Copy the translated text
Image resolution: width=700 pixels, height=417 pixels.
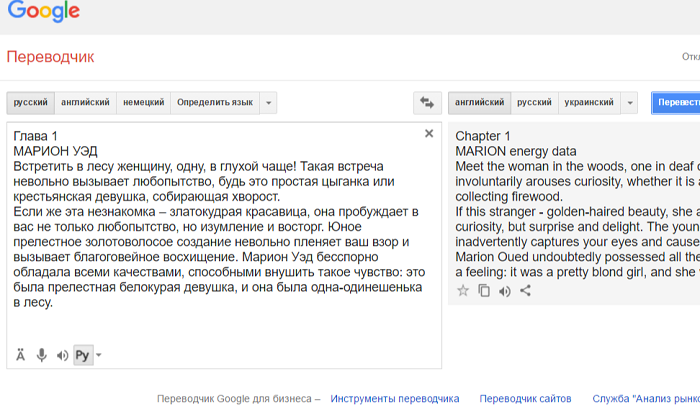click(484, 291)
